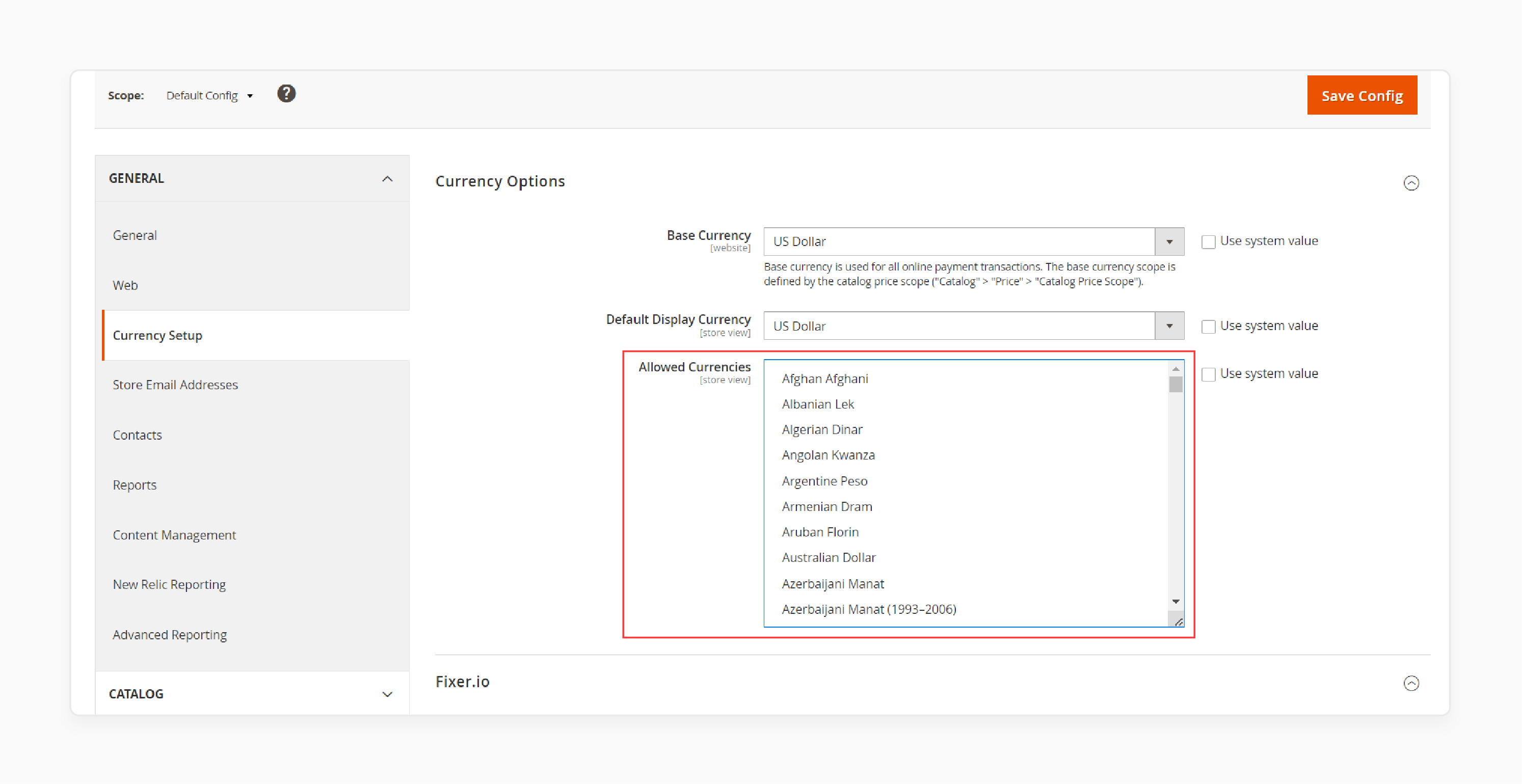This screenshot has width=1522, height=784.
Task: Open the Web settings menu item
Action: tap(125, 285)
